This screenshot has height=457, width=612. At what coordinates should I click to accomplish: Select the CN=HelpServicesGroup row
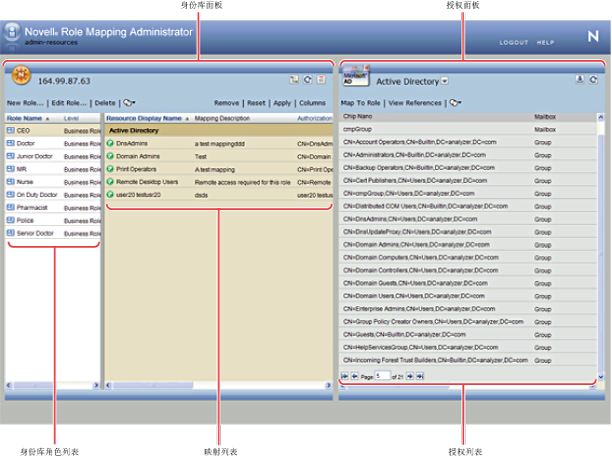click(x=468, y=347)
